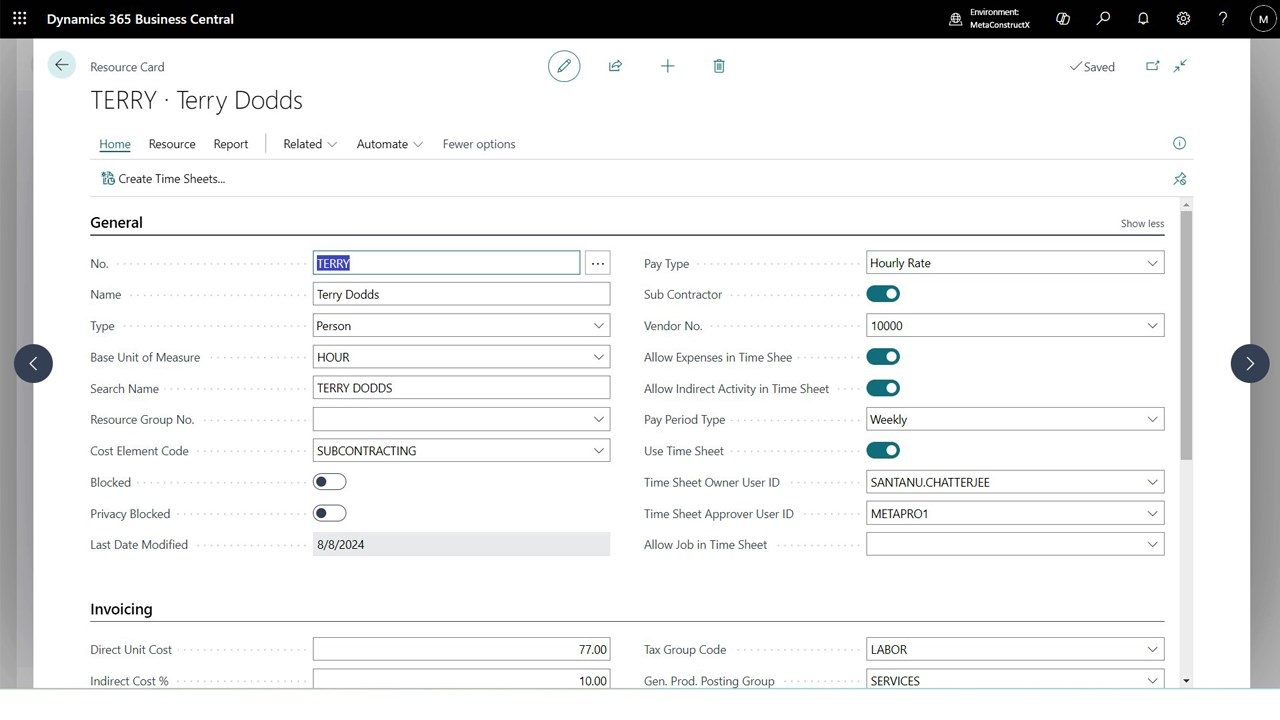Click the Name input field

pos(461,294)
